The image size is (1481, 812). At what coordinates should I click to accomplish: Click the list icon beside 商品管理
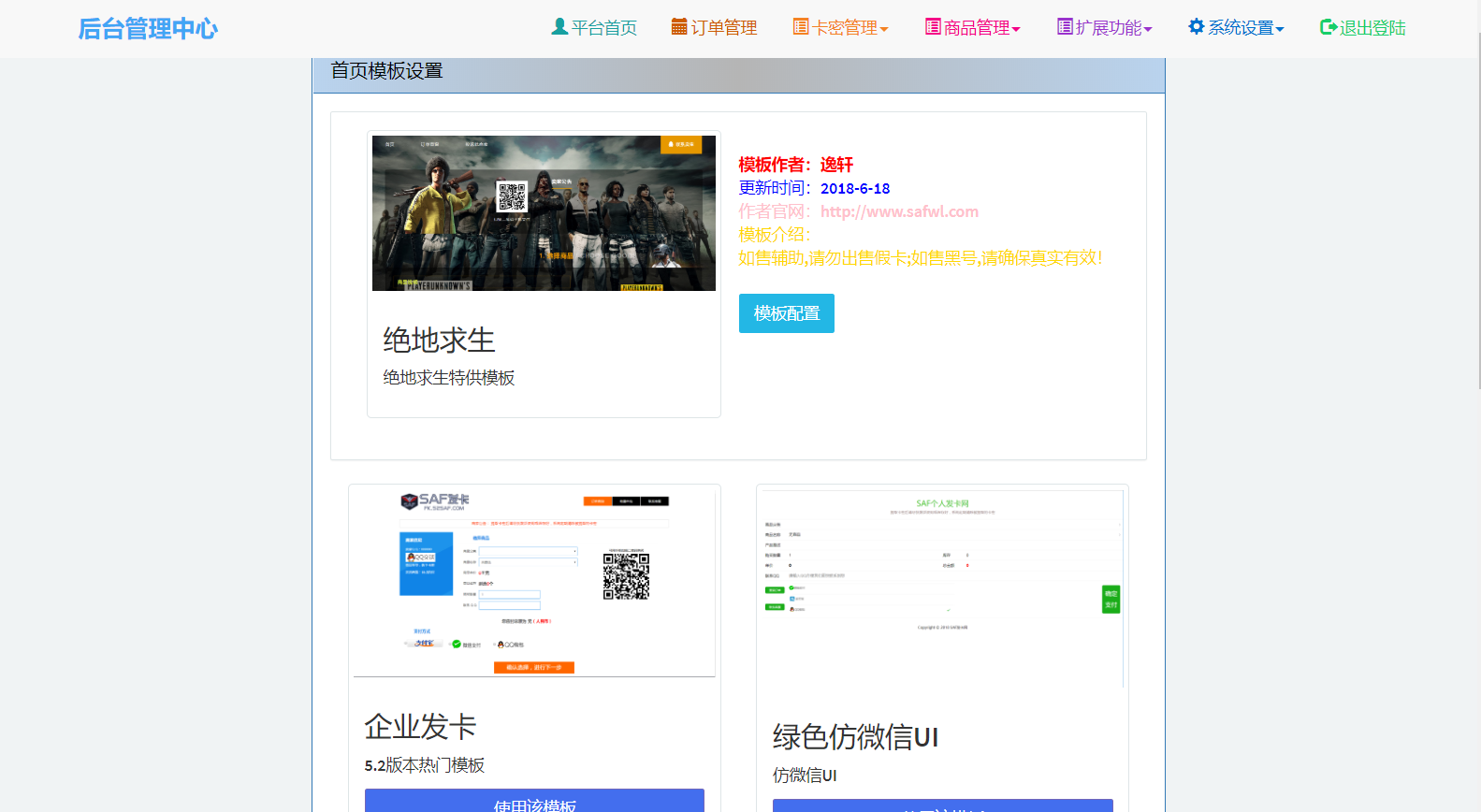(x=933, y=27)
